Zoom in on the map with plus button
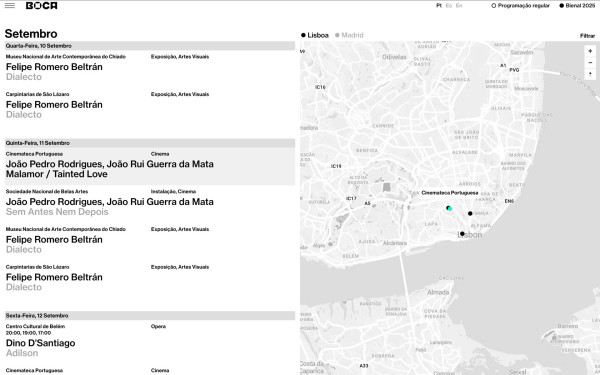The image size is (600, 375). pyautogui.click(x=590, y=51)
